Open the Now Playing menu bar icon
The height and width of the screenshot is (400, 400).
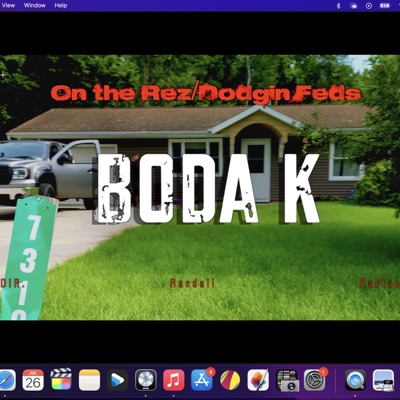[x=369, y=5]
